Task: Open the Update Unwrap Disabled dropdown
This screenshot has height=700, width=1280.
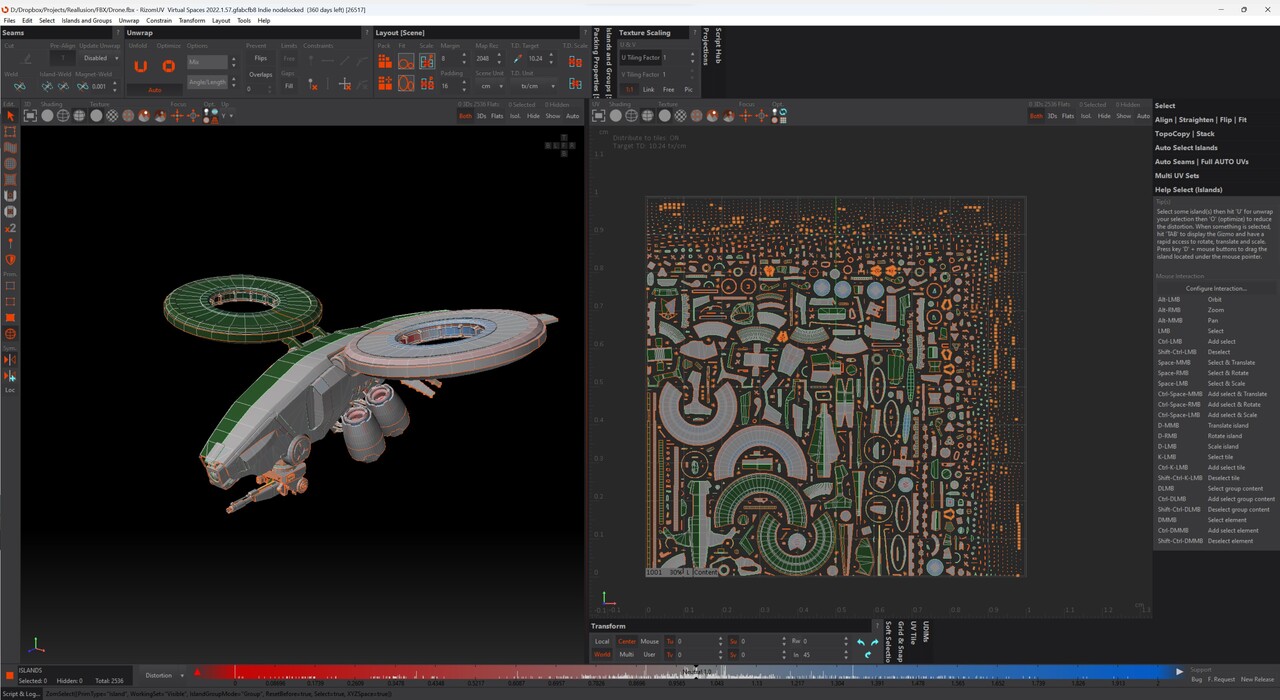Action: pos(100,58)
